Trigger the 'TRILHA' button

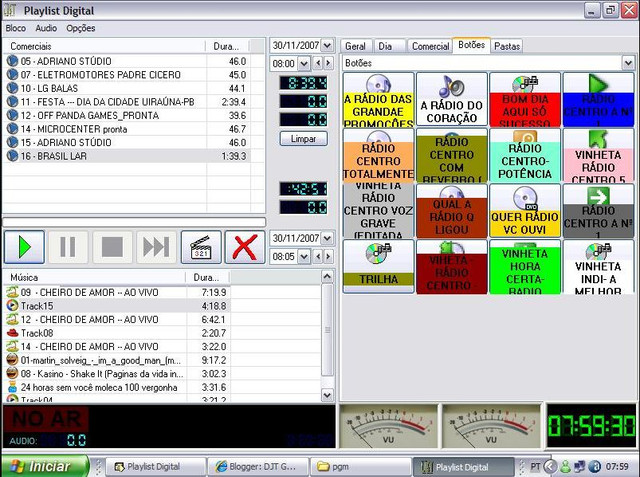pos(378,266)
